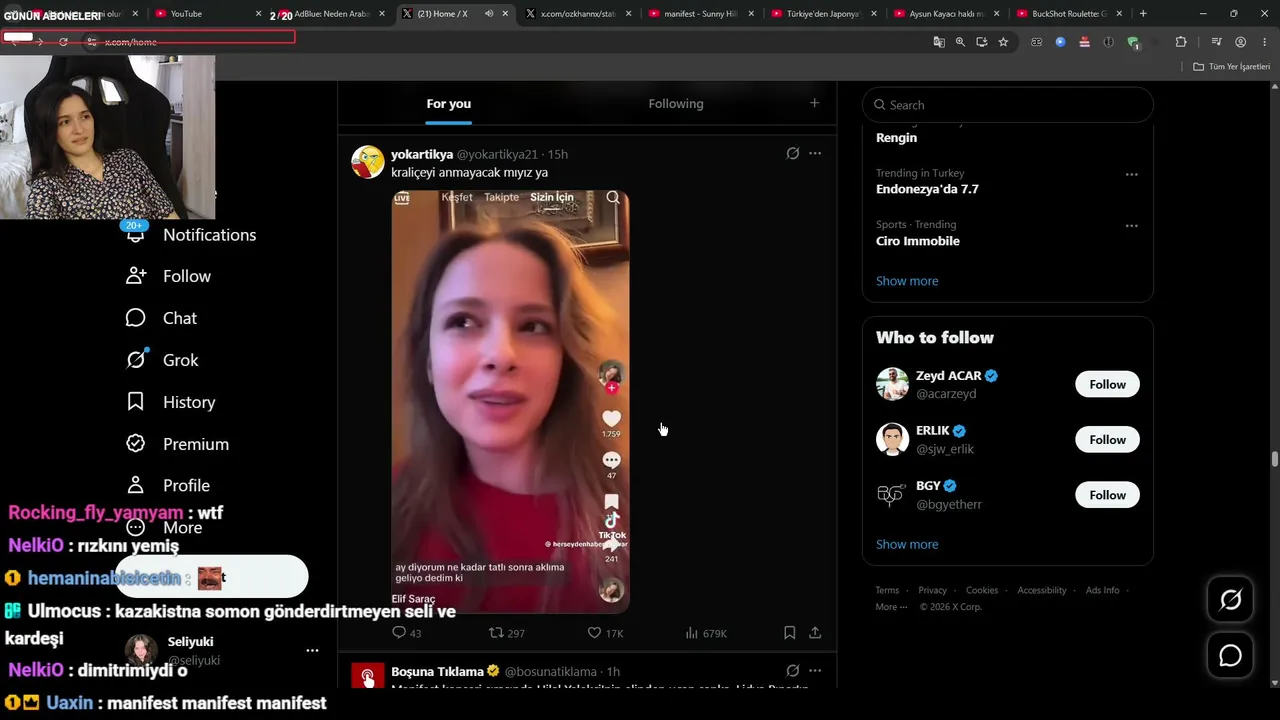The width and height of the screenshot is (1280, 720).
Task: Expand More in the X sidebar
Action: point(164,527)
